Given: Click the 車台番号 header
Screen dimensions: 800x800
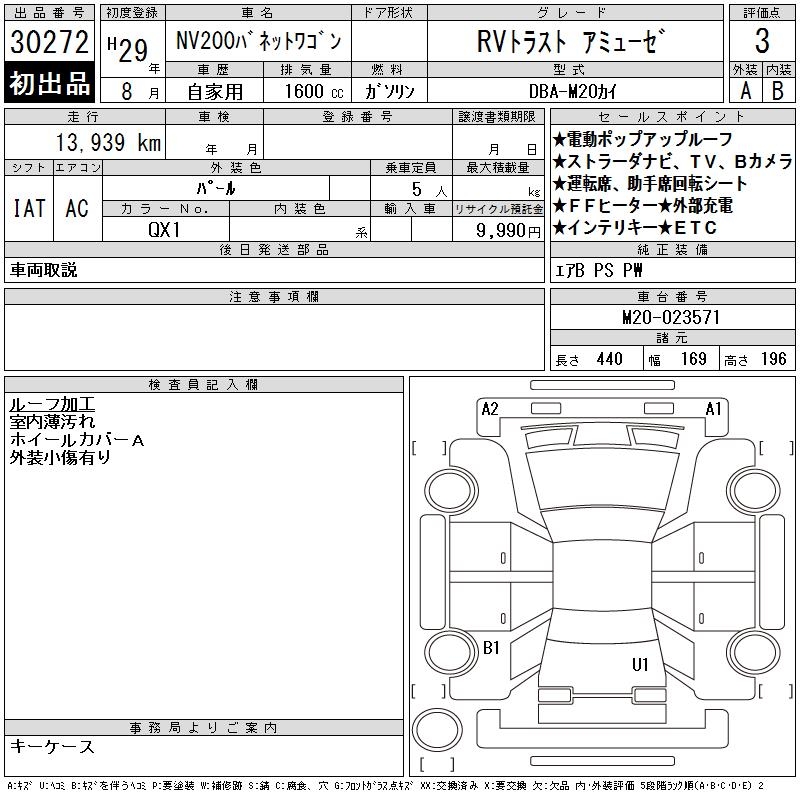Looking at the screenshot, I should point(672,296).
